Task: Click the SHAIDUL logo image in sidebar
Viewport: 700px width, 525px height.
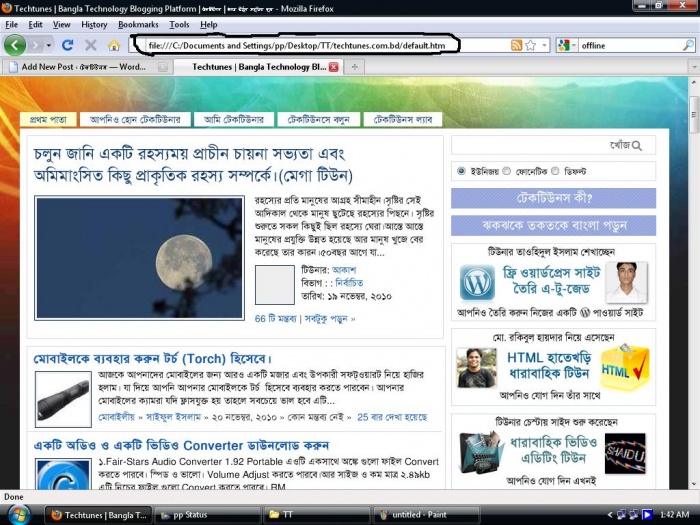Action: [625, 453]
